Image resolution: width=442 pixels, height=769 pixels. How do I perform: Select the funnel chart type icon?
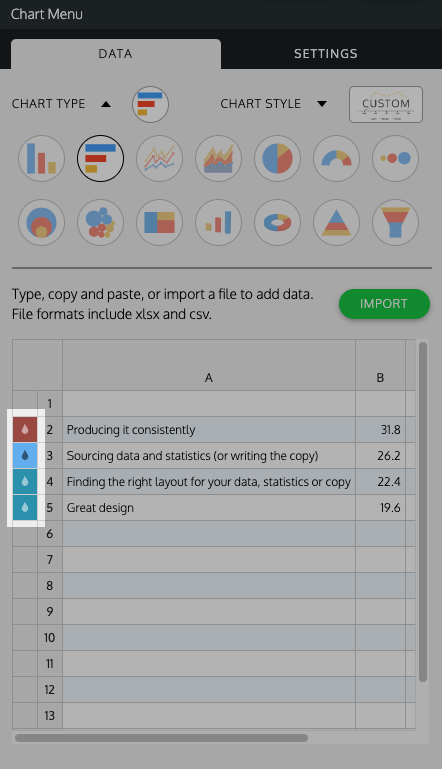[x=395, y=222]
